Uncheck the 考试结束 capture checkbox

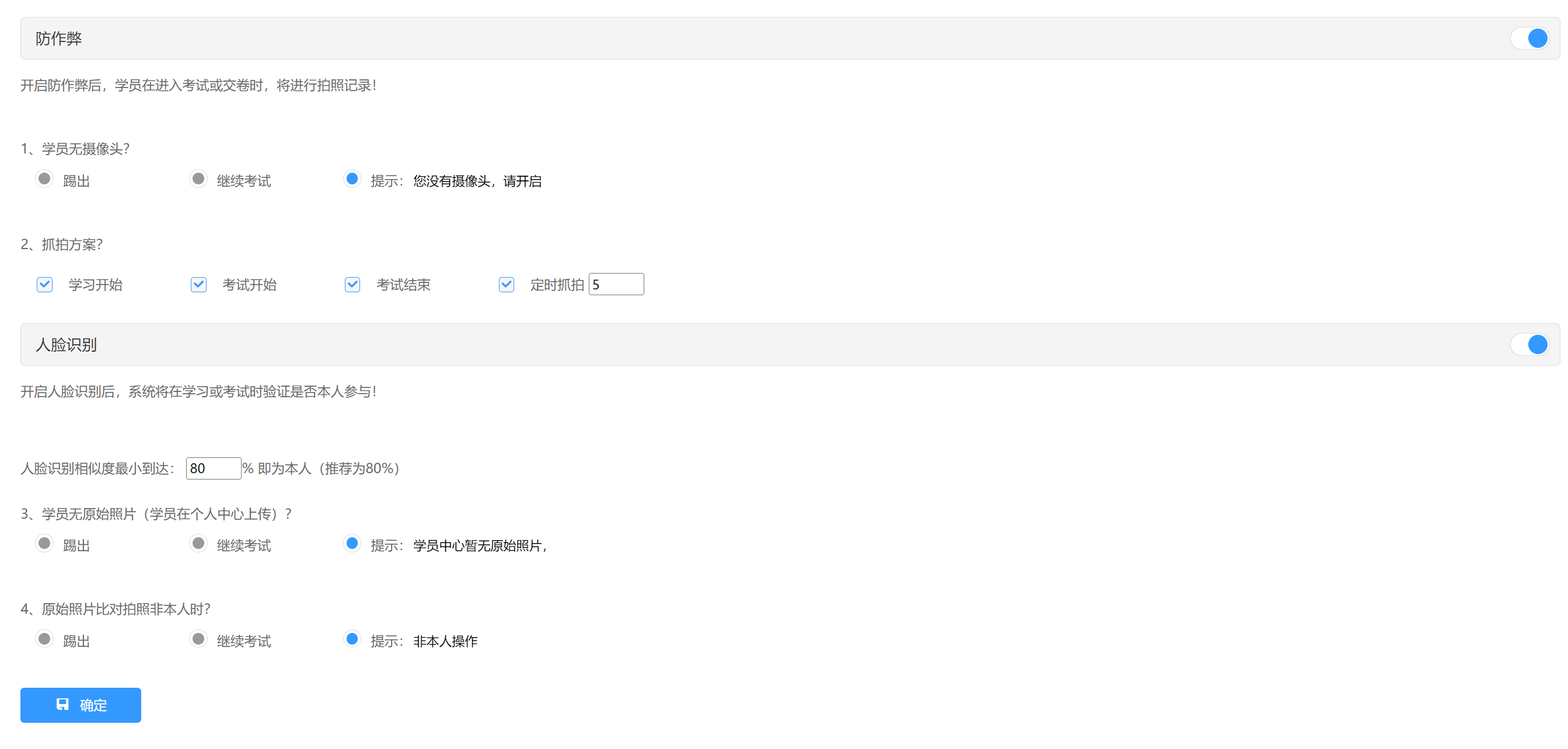point(352,285)
